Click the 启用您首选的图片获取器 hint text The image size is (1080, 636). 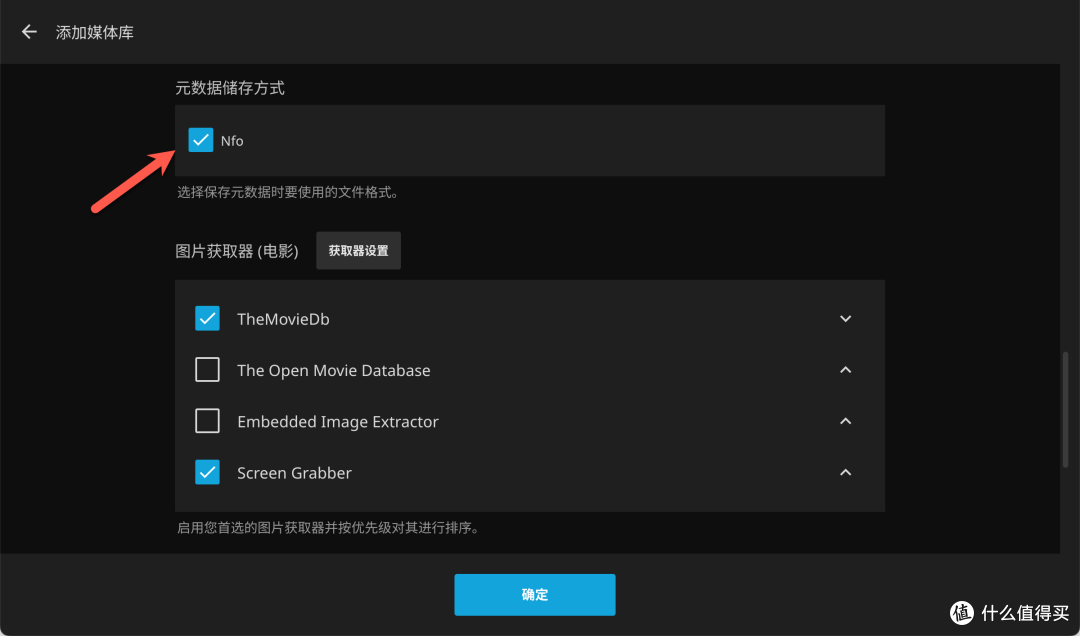pyautogui.click(x=329, y=528)
